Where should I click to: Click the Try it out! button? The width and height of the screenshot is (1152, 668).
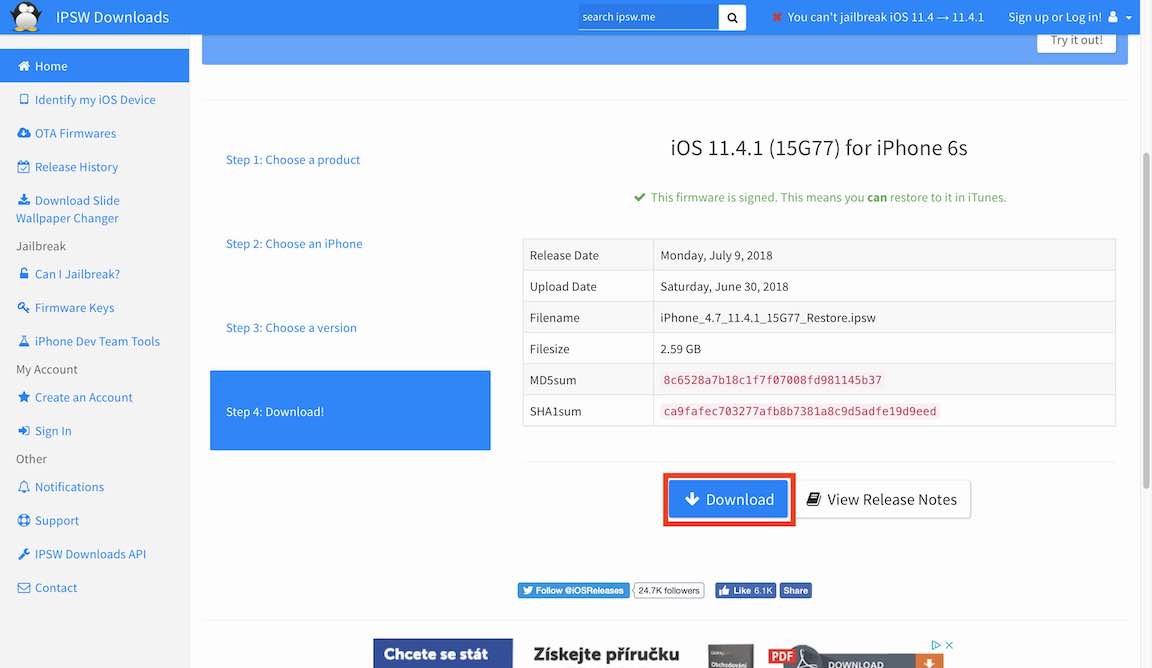(1076, 40)
